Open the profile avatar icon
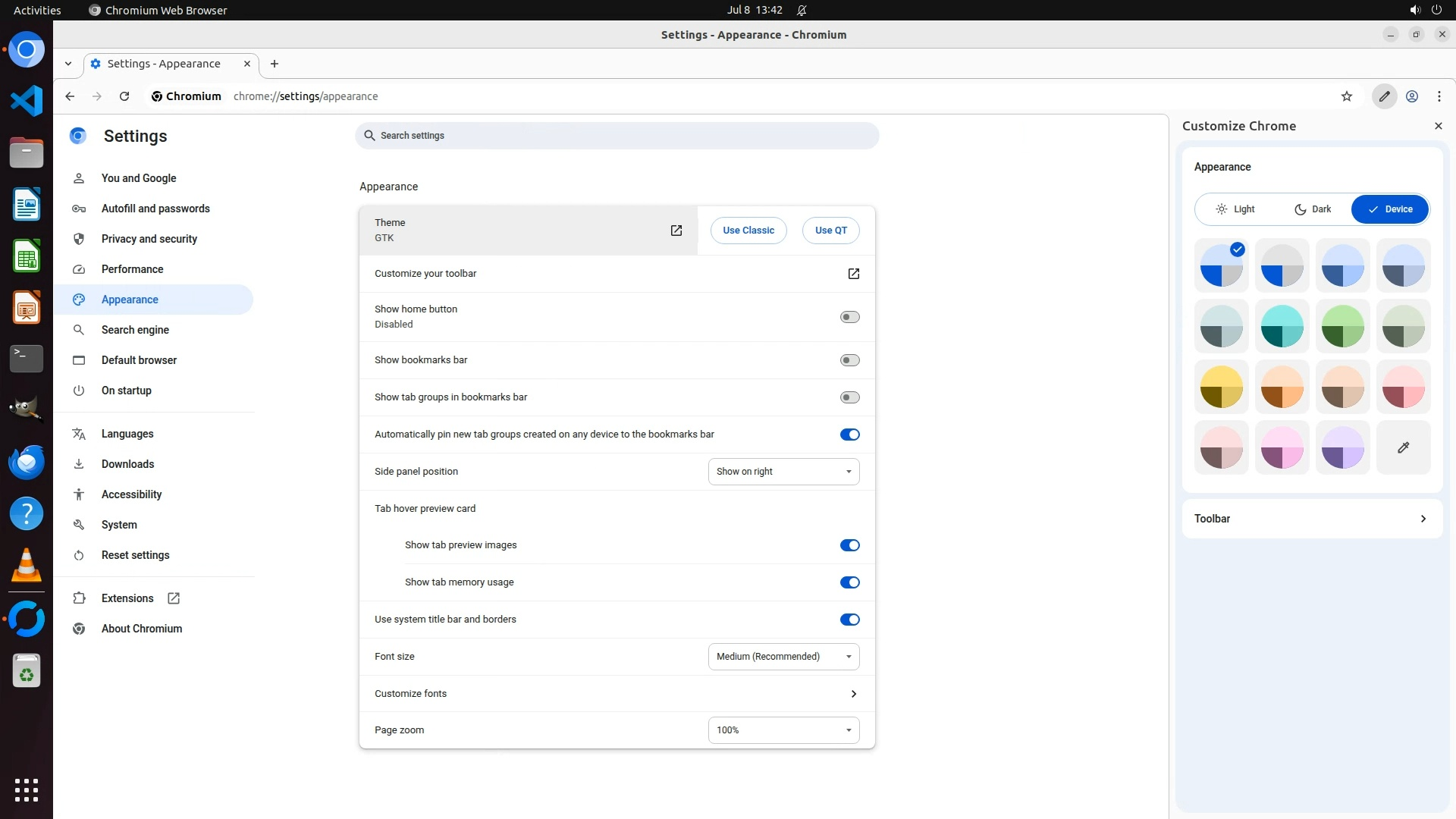 [1412, 96]
